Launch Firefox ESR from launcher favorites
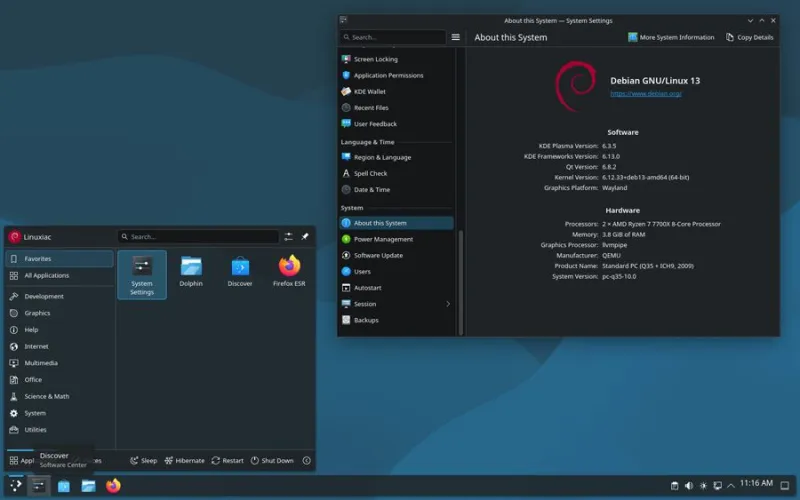The width and height of the screenshot is (800, 500). click(289, 272)
